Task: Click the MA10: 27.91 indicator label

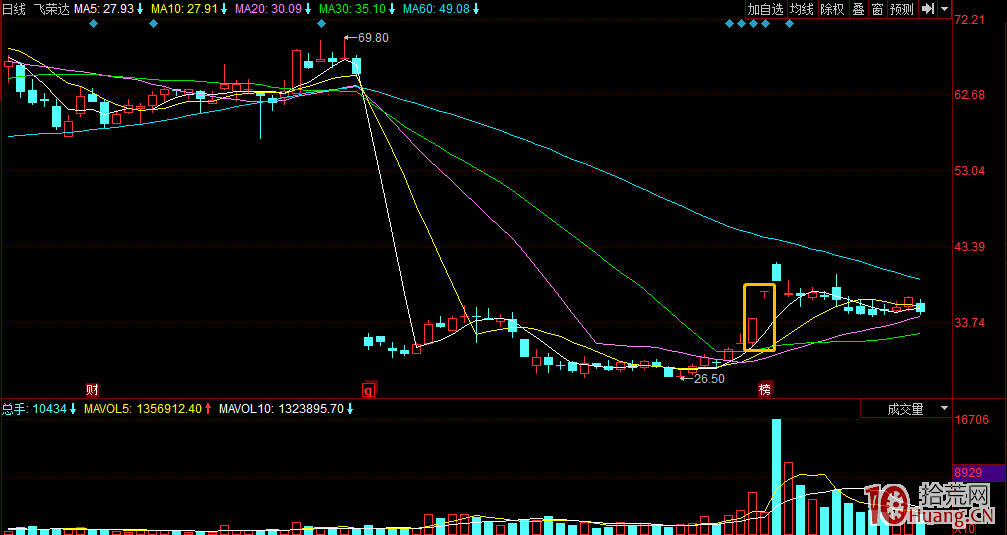Action: click(x=188, y=9)
